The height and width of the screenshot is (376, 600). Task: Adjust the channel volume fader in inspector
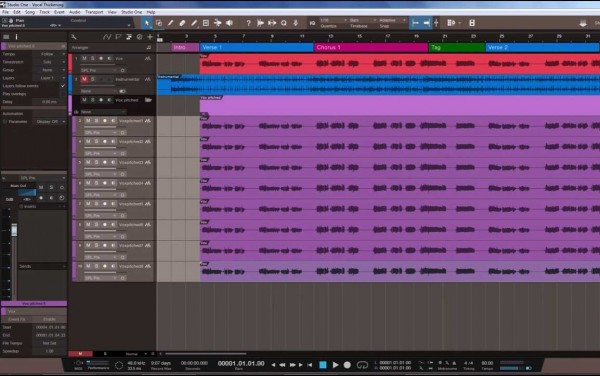(14, 230)
